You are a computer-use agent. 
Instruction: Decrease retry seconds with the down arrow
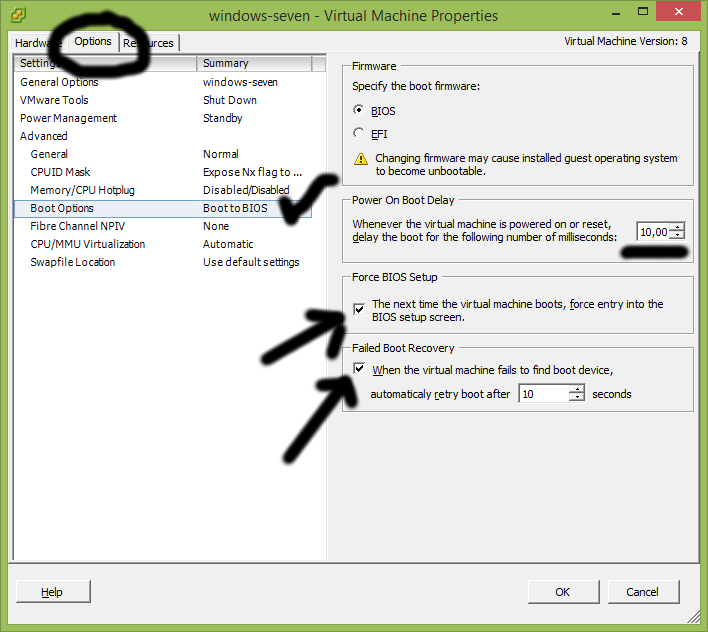coord(577,397)
